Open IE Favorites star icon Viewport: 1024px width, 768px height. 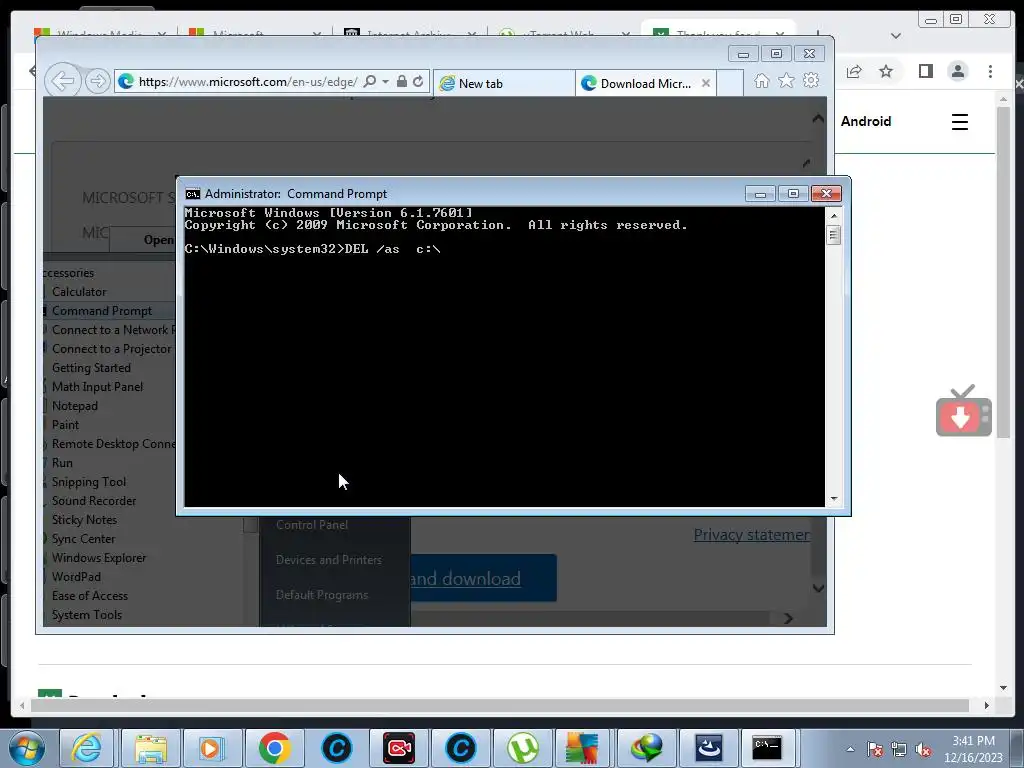click(x=786, y=80)
